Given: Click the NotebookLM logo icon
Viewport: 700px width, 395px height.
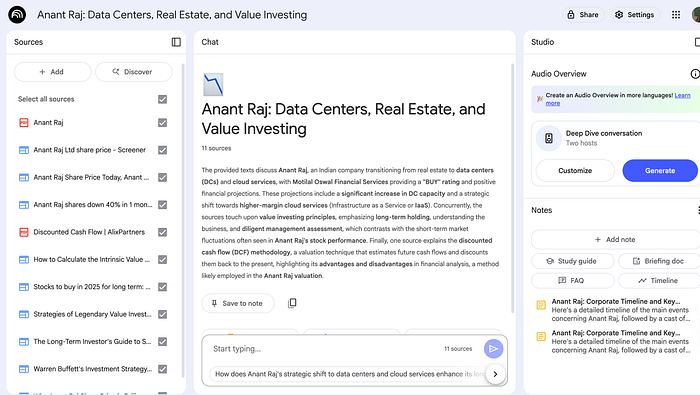Looking at the screenshot, I should click(17, 15).
